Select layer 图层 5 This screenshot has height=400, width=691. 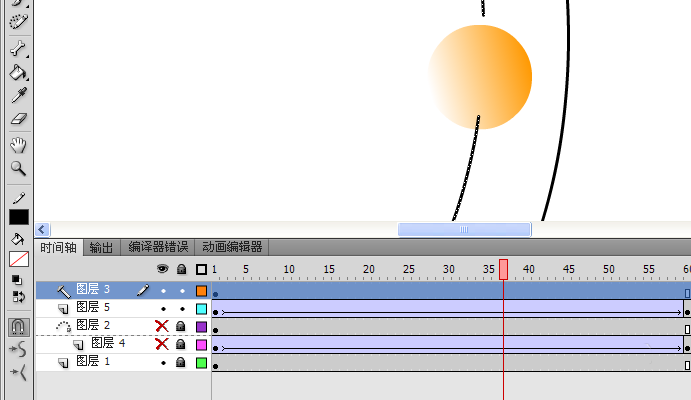tap(93, 307)
